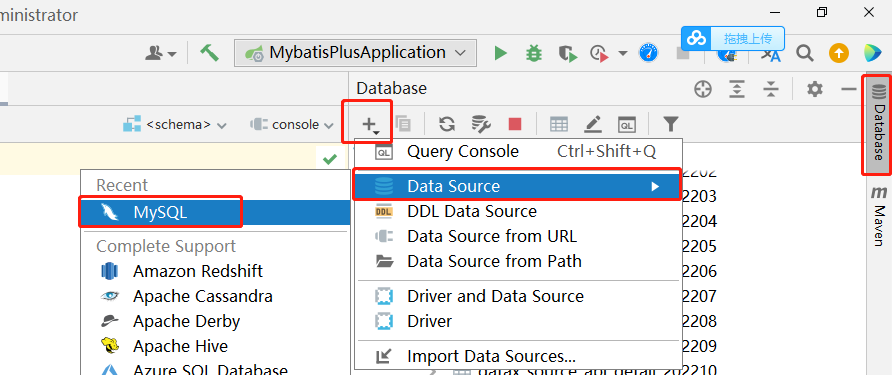
Task: Open the MybatisPlusApplication run configuration dropdown
Action: (356, 53)
